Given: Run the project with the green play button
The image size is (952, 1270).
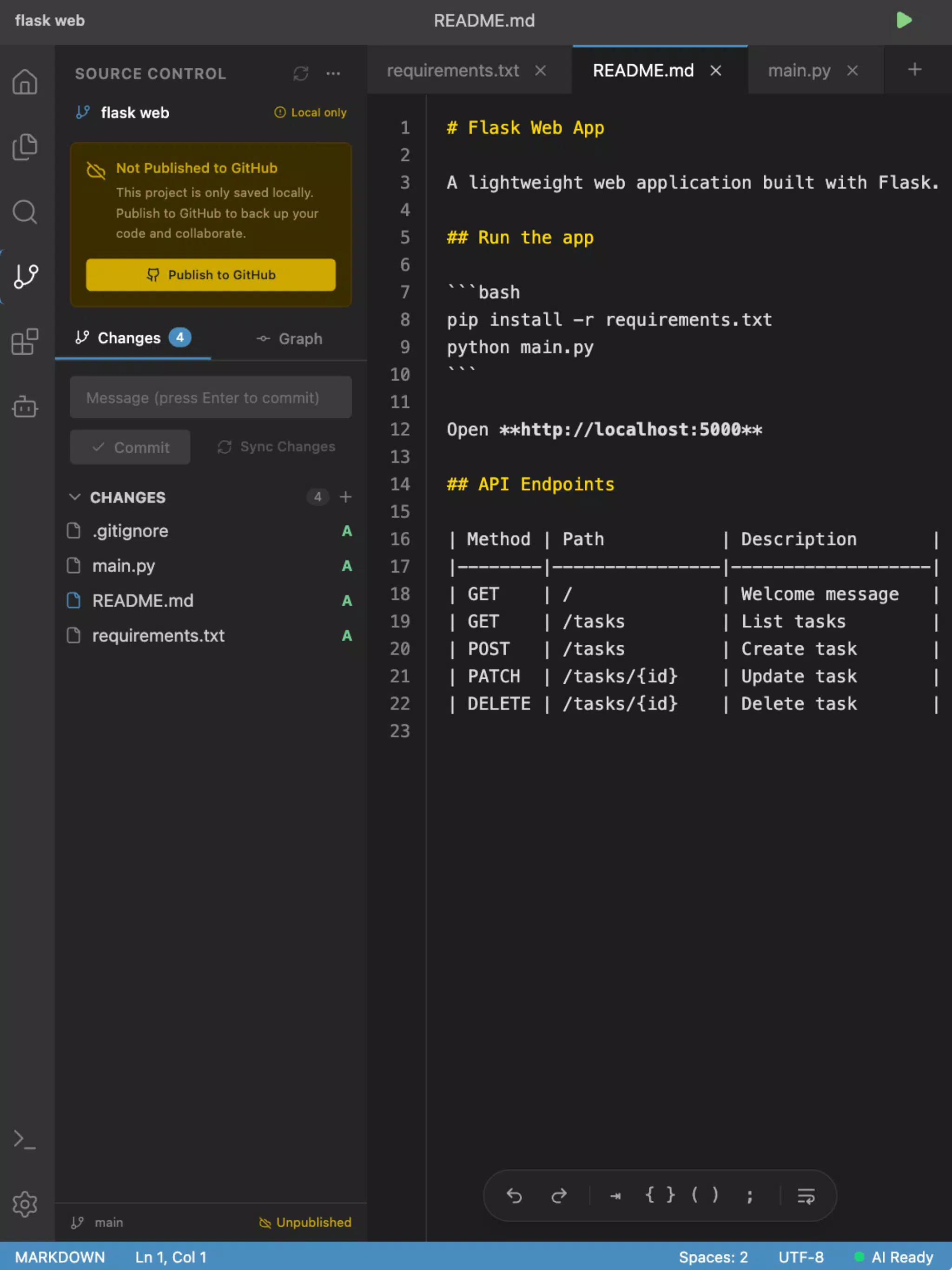Looking at the screenshot, I should (x=904, y=20).
